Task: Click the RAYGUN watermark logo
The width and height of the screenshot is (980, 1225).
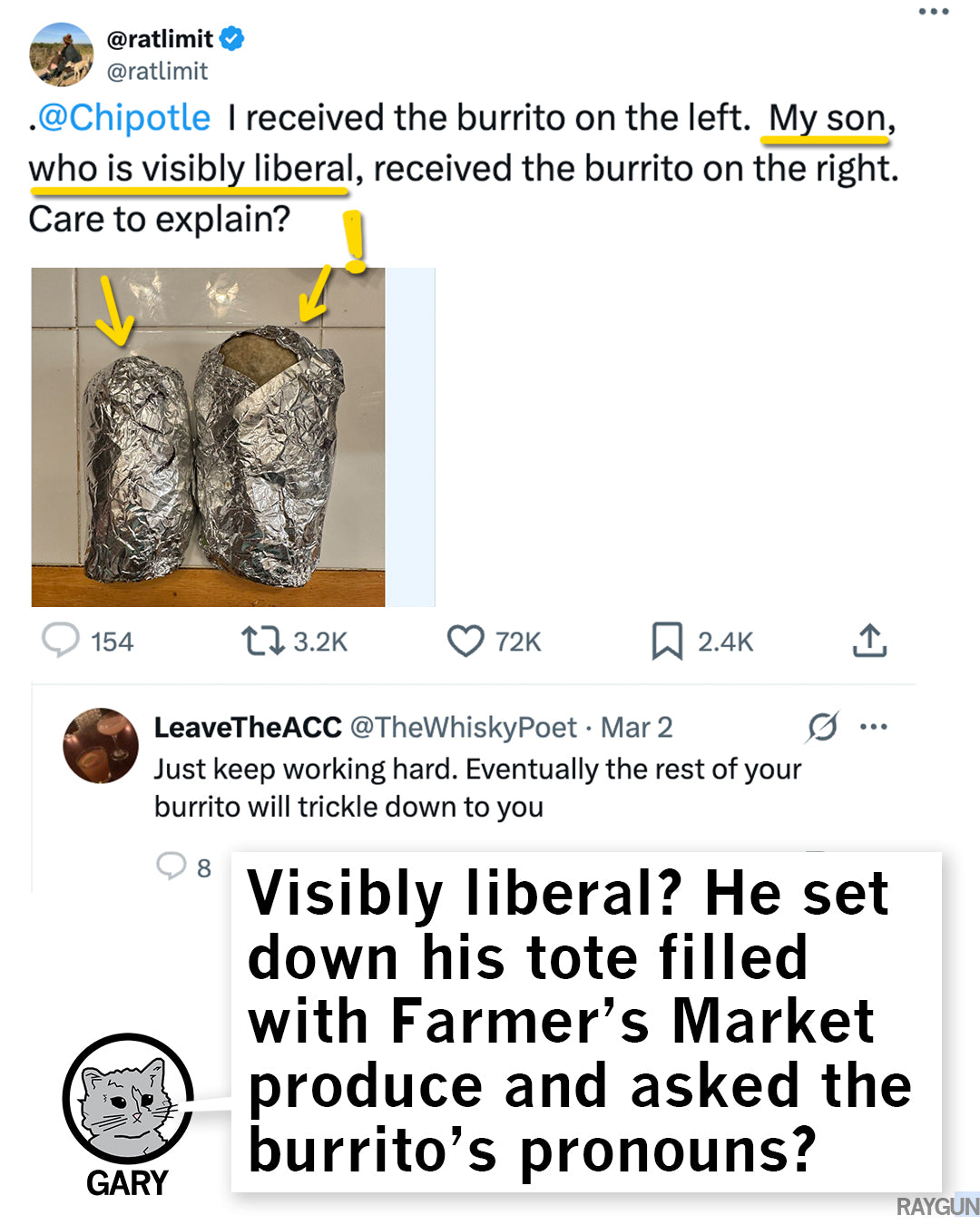Action: pyautogui.click(x=937, y=1207)
